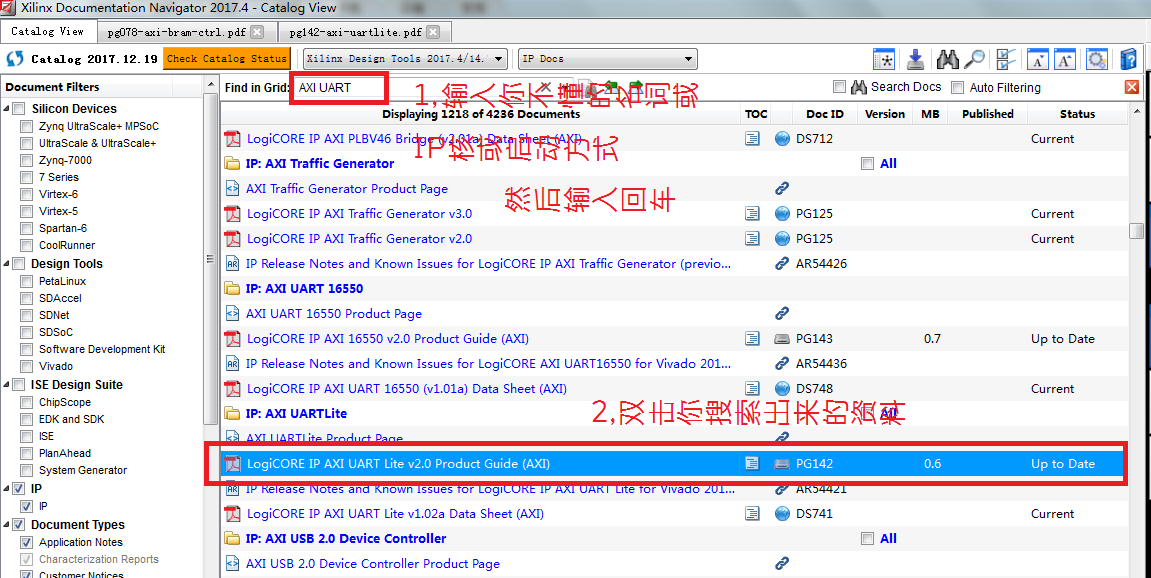The image size is (1151, 578).
Task: Decrease text size with the A-down icon
Action: (x=1038, y=59)
